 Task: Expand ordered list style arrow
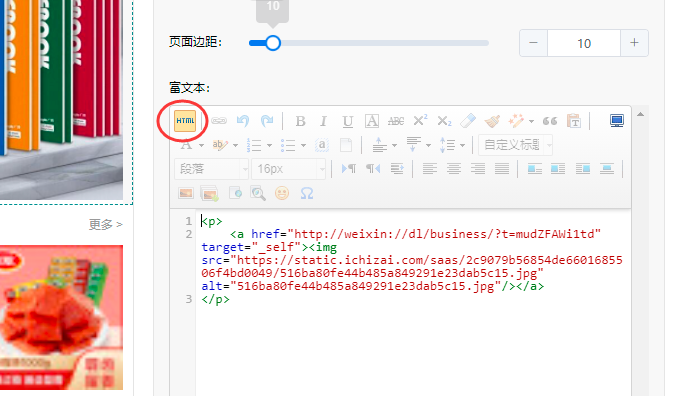269,145
